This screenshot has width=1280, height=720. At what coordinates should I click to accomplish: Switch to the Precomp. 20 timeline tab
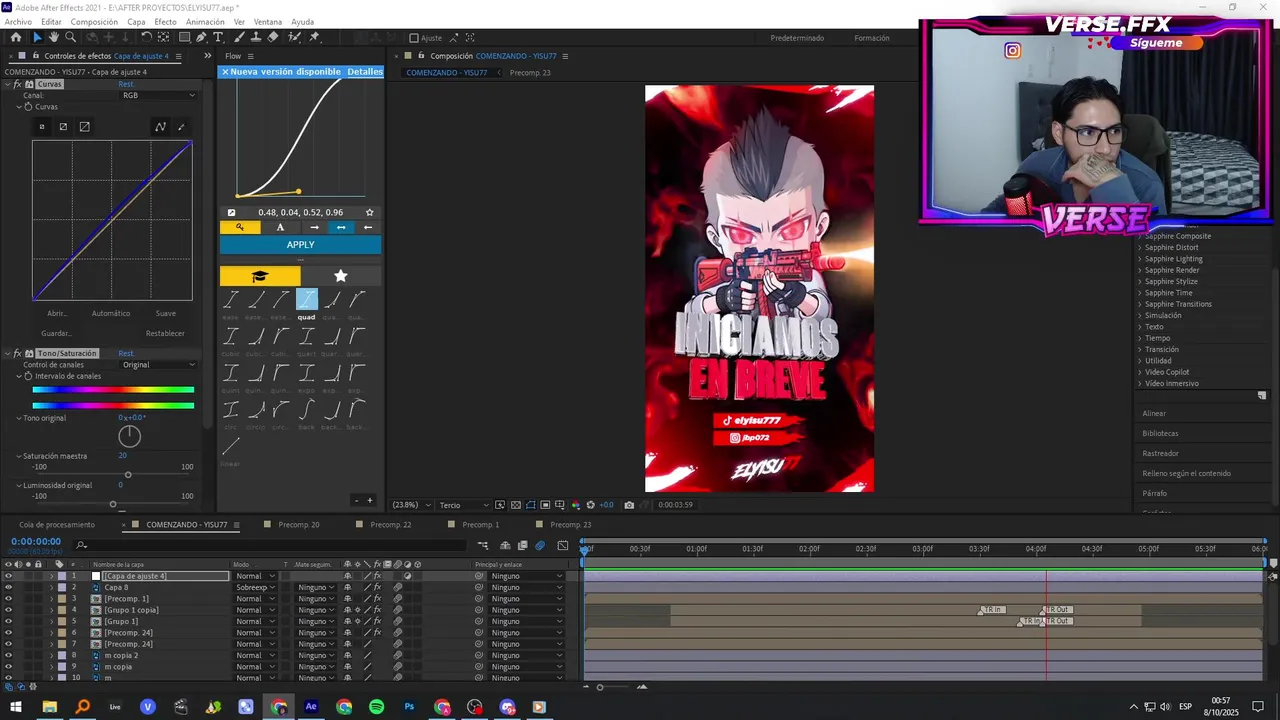[299, 525]
